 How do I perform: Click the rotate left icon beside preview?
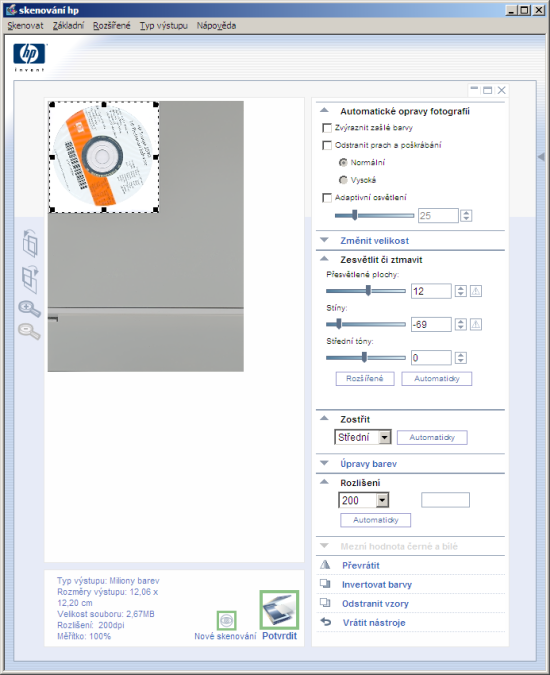30,243
